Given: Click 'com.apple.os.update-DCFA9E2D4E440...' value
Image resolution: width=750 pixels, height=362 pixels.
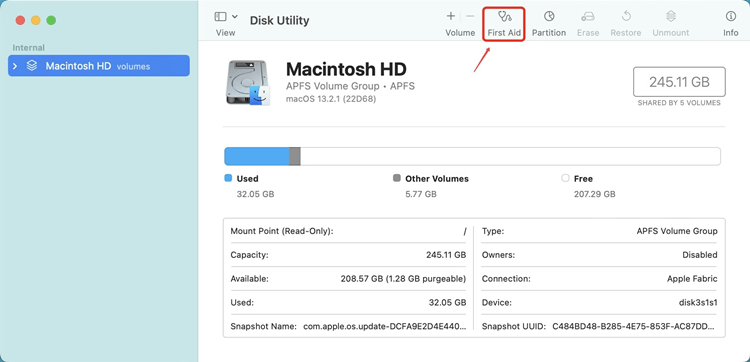Looking at the screenshot, I should [385, 327].
